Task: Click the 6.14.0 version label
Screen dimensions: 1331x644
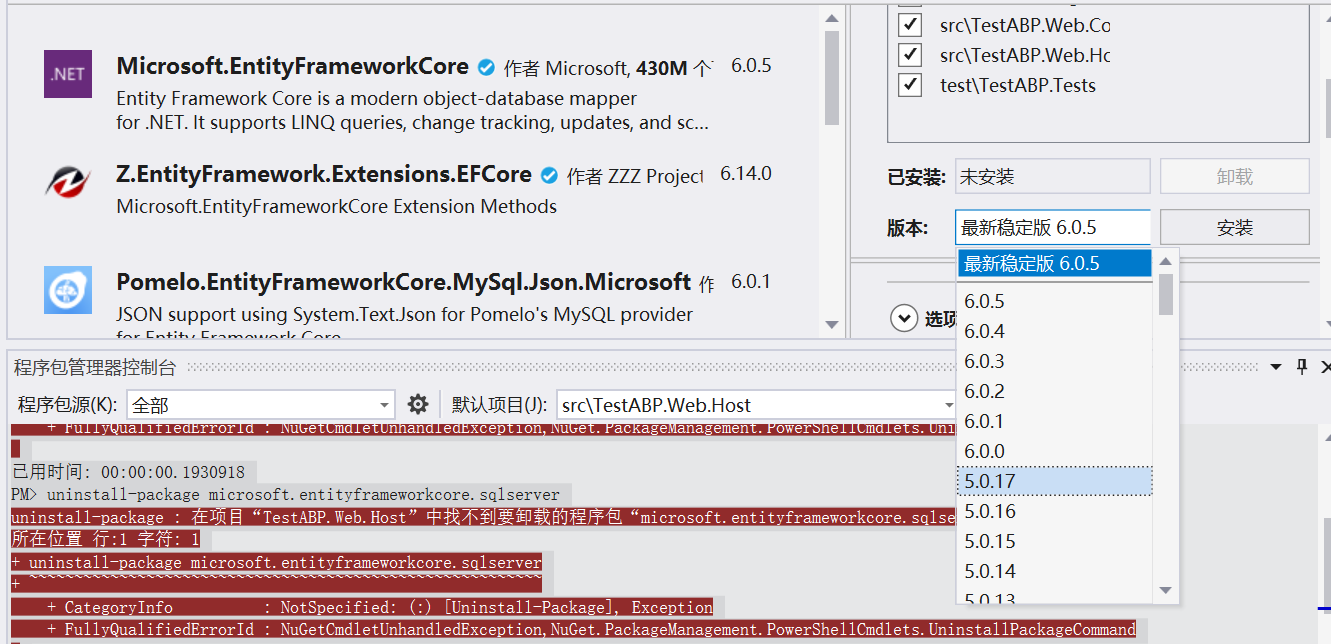Action: (746, 174)
